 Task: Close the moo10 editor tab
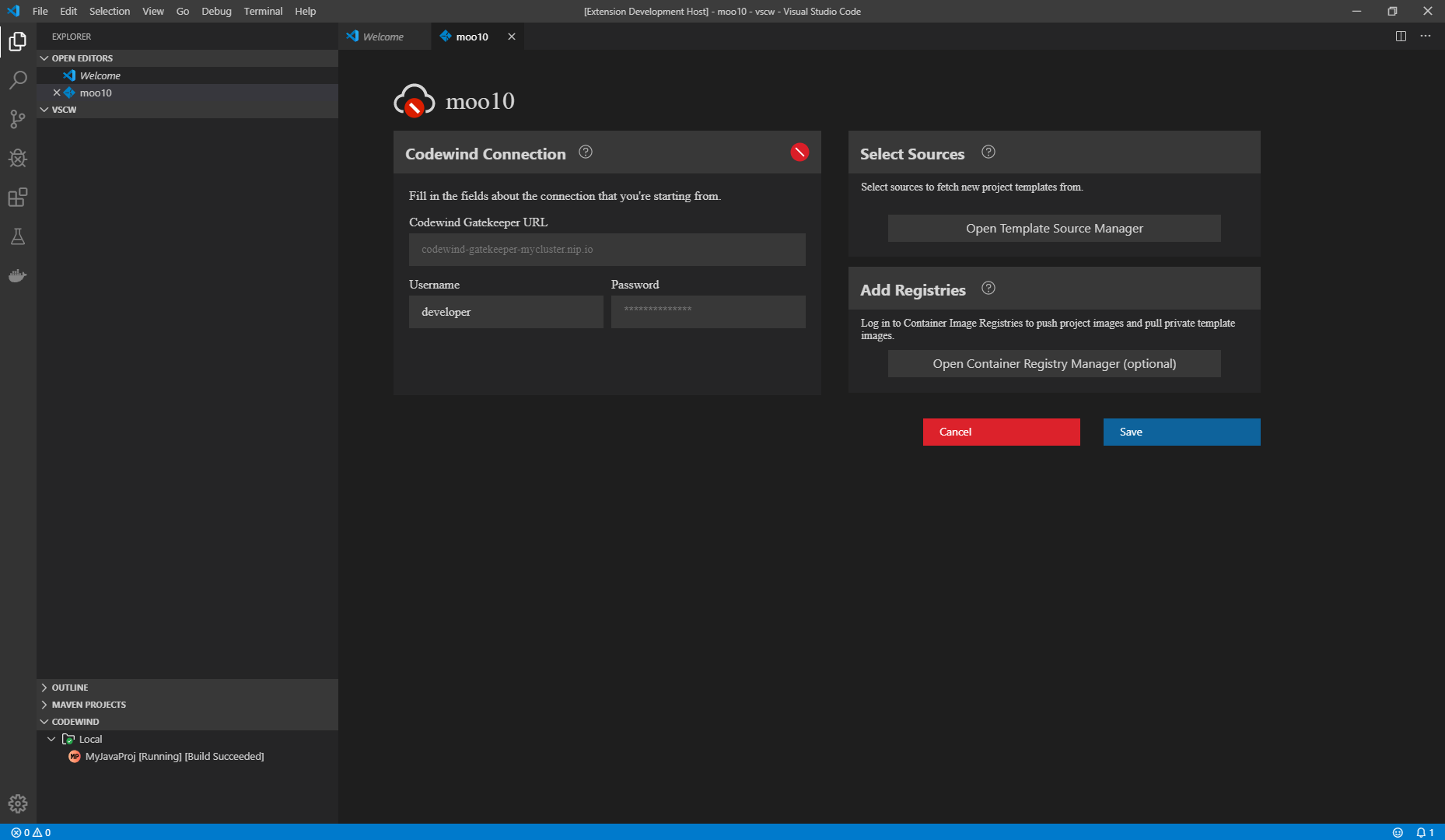pyautogui.click(x=512, y=37)
